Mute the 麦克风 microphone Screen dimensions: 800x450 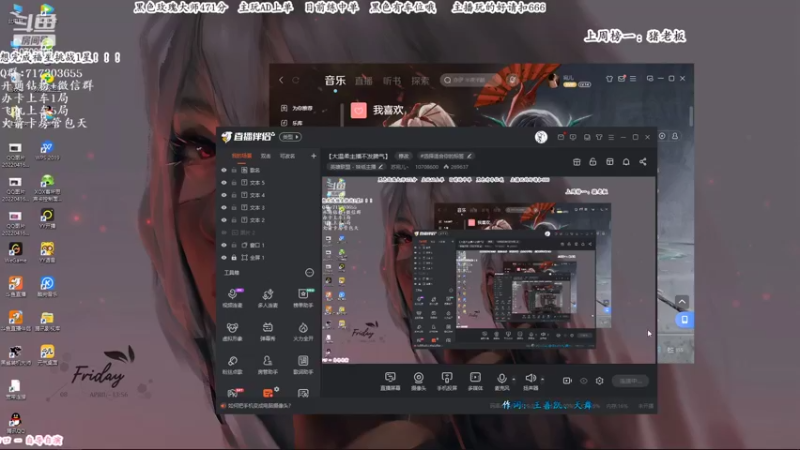502,381
